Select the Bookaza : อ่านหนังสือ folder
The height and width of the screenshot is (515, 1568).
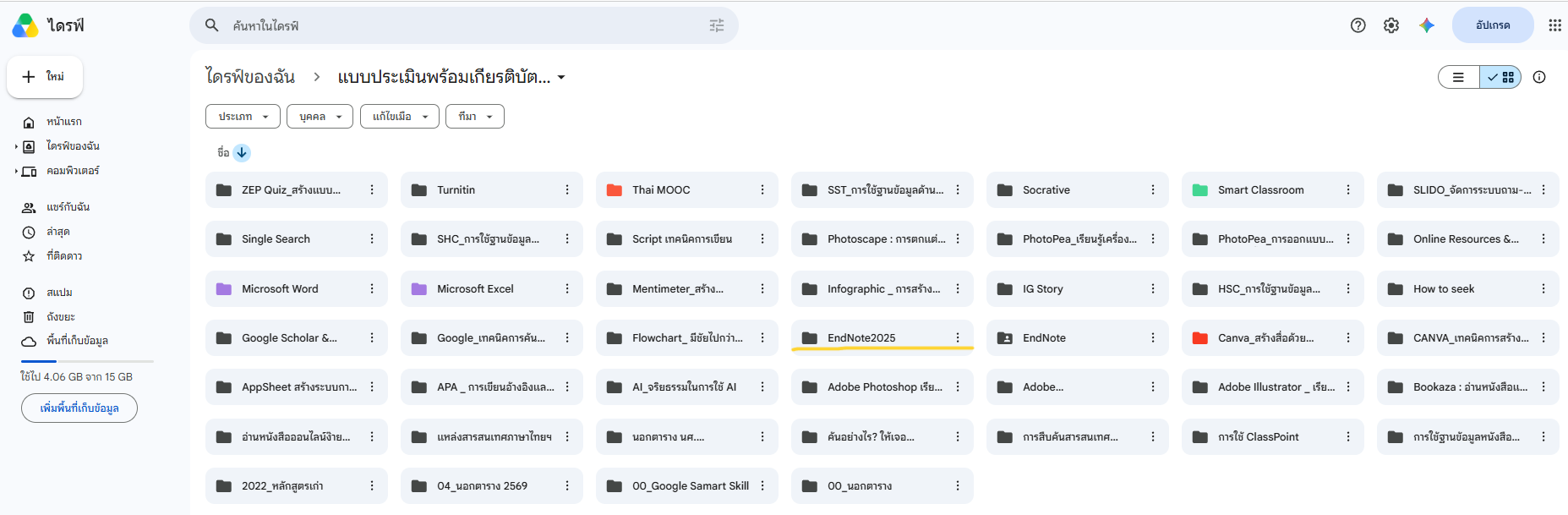(1469, 387)
